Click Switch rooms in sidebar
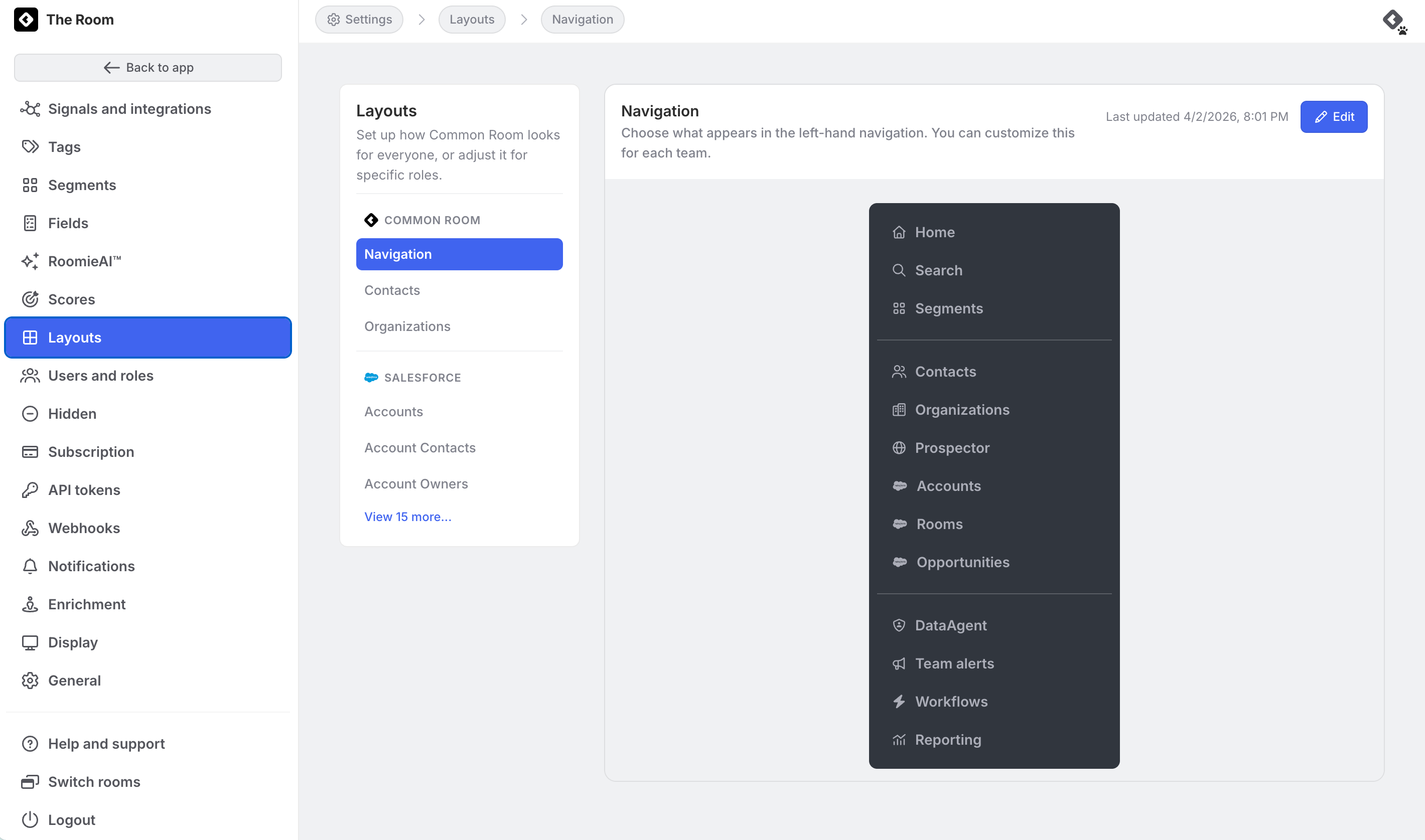Screen dimensions: 1425x840 click(94, 781)
